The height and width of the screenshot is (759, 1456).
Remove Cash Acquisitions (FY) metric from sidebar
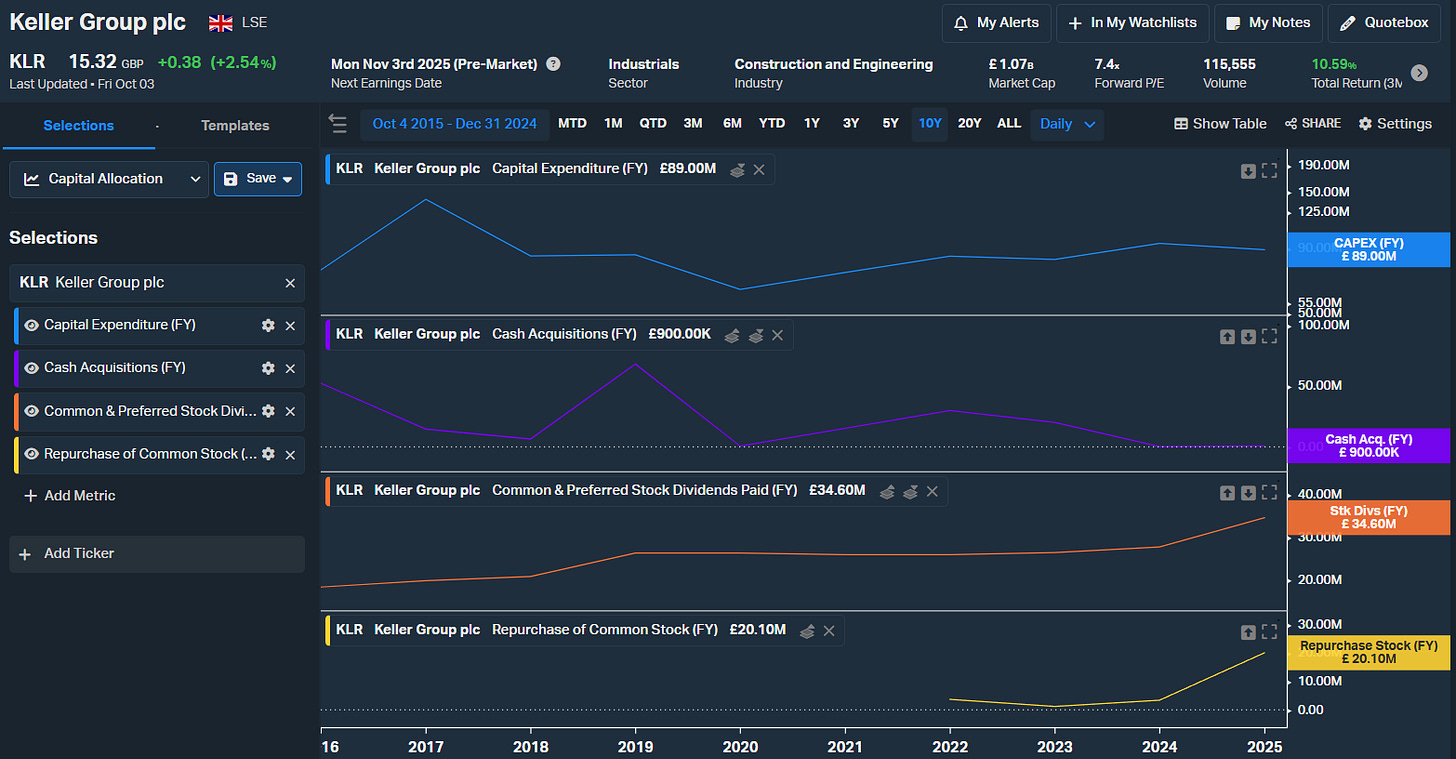[x=290, y=368]
